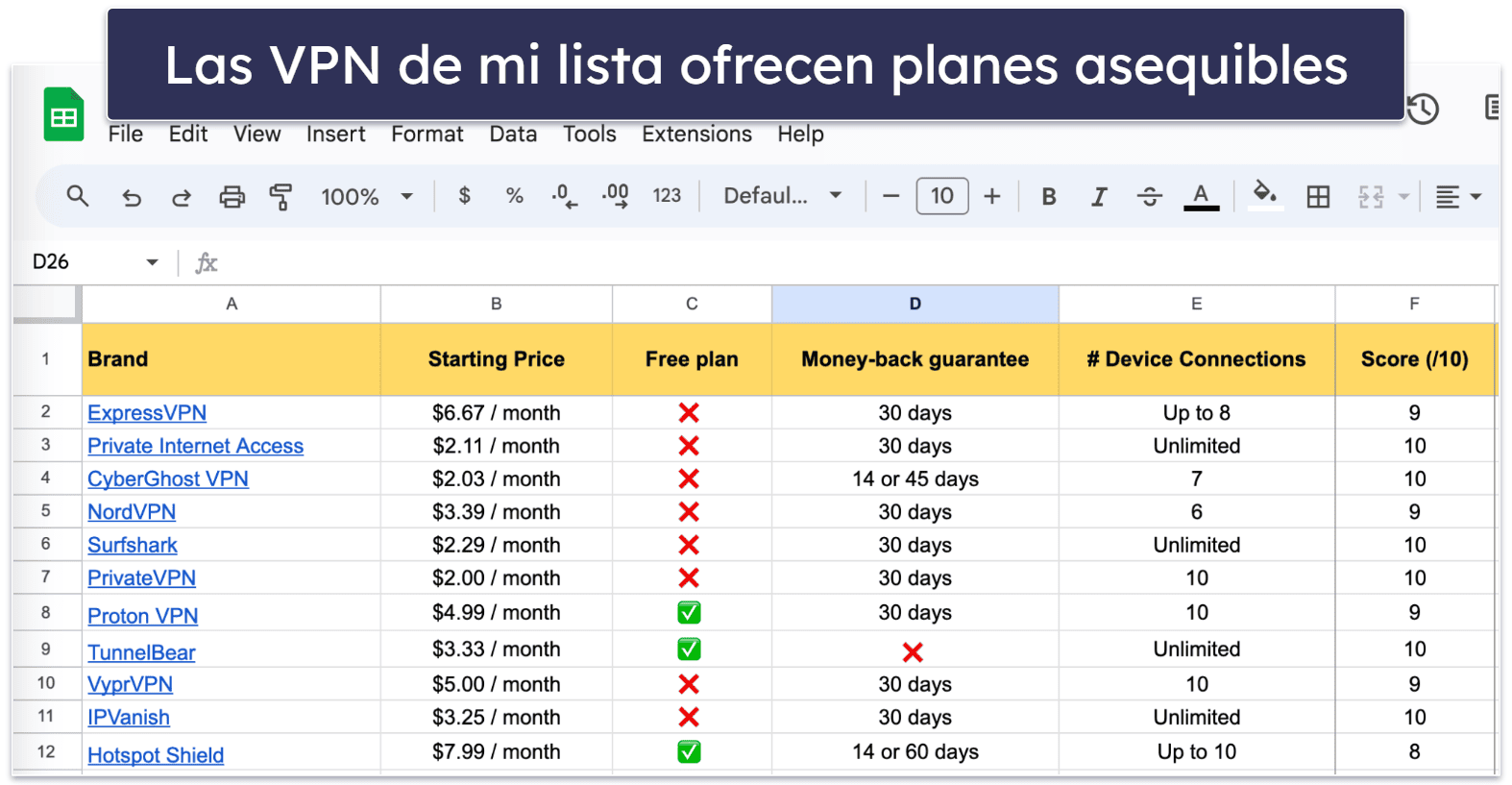Select the Score (/10) header cell
The height and width of the screenshot is (785, 1512).
point(1415,359)
